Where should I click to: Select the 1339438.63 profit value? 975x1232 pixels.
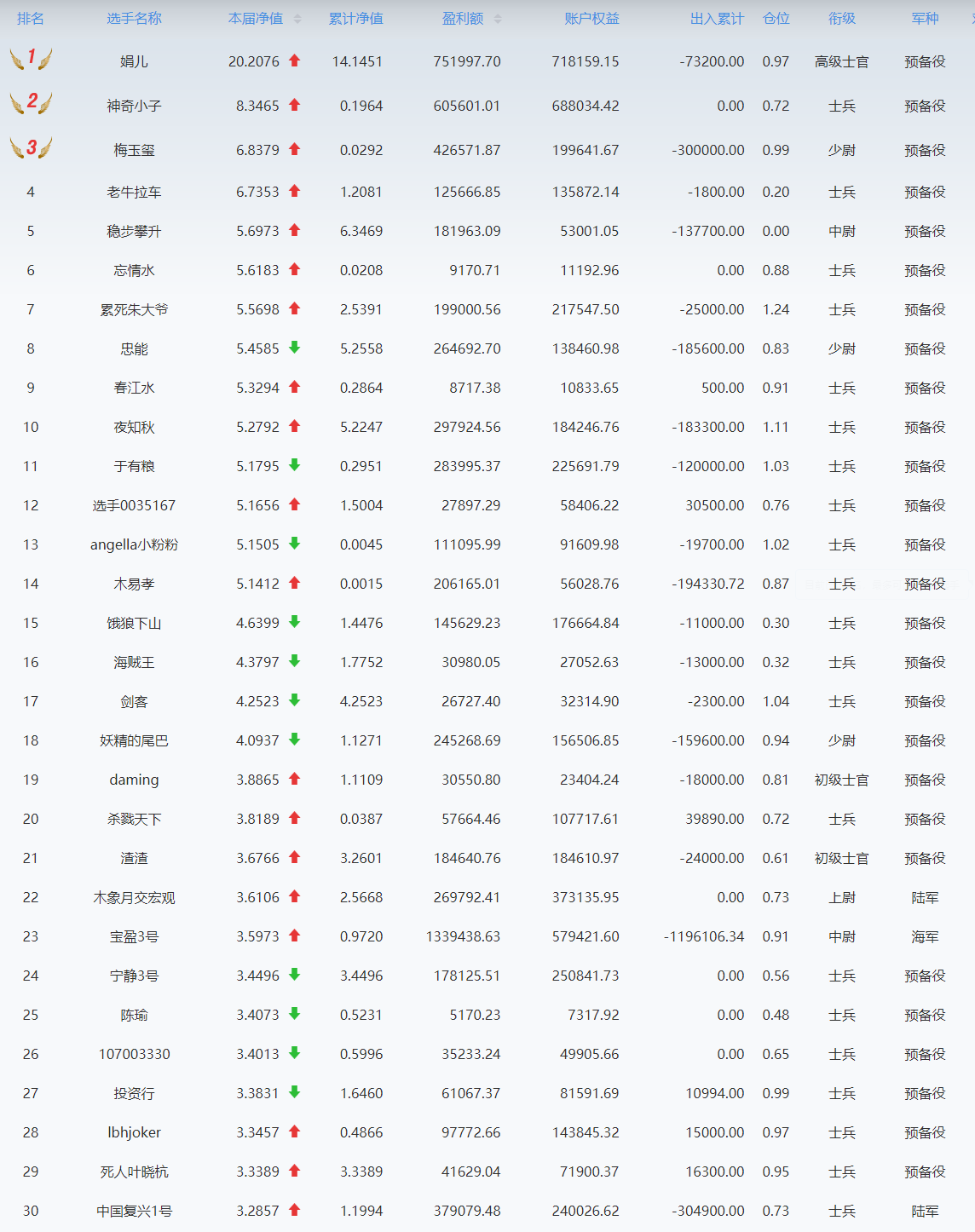464,936
